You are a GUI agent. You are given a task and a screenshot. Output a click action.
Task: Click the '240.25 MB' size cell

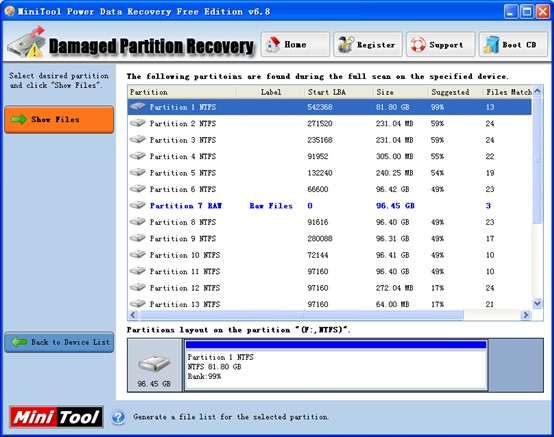[x=394, y=173]
